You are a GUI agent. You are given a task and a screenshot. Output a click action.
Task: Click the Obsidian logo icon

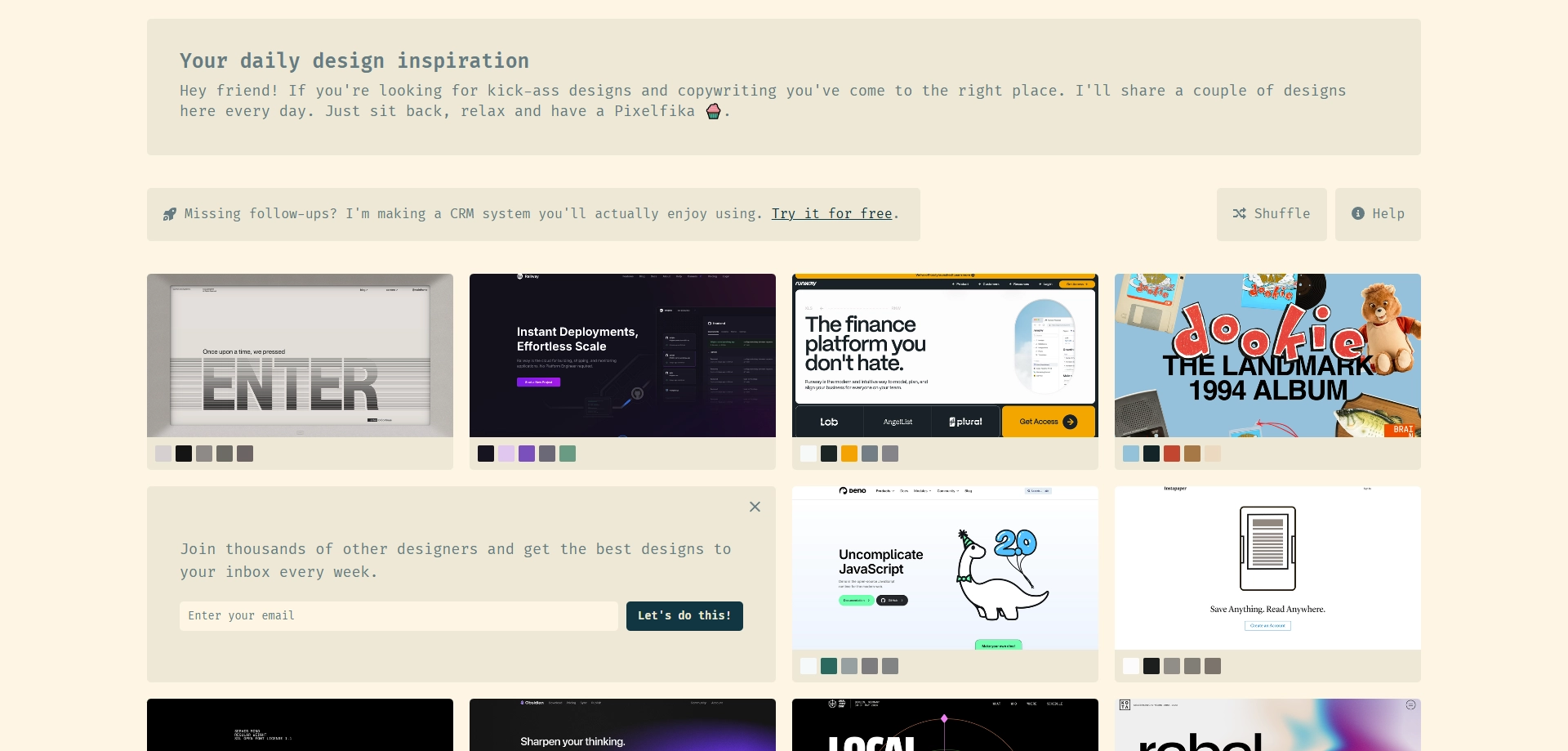[522, 703]
